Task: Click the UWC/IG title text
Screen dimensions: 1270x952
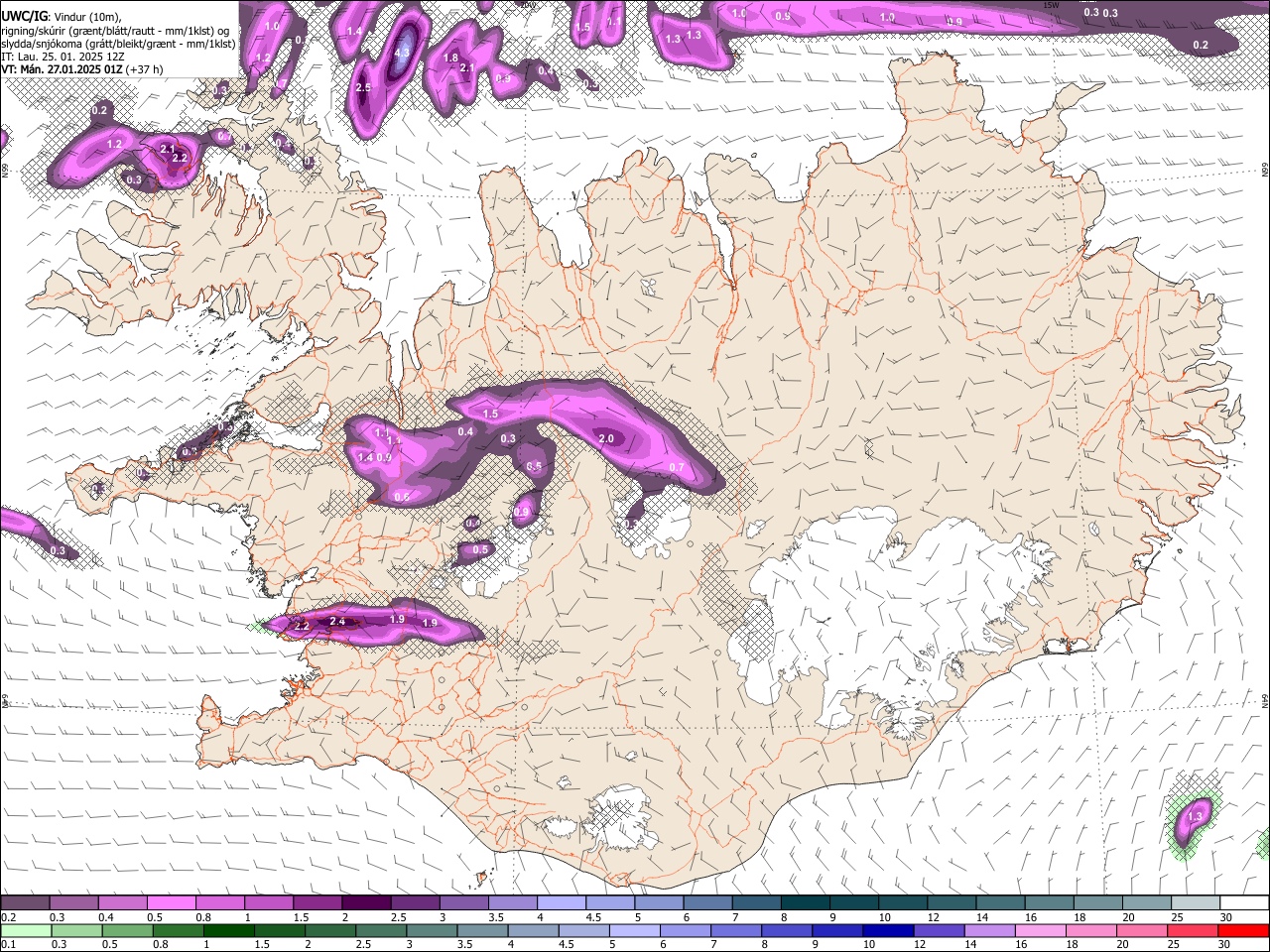Action: pos(24,16)
